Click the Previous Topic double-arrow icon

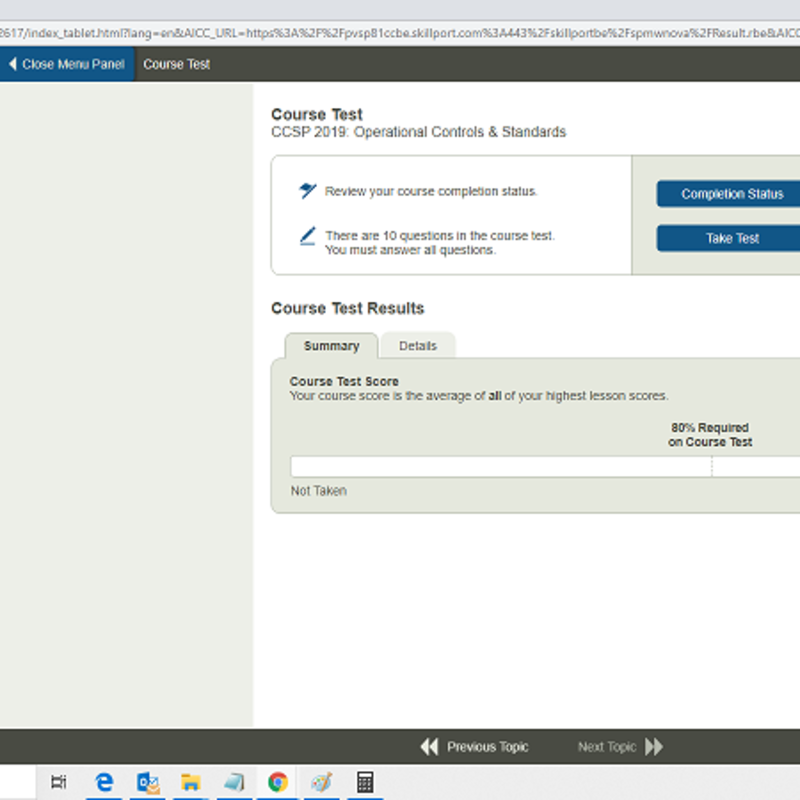click(x=429, y=747)
